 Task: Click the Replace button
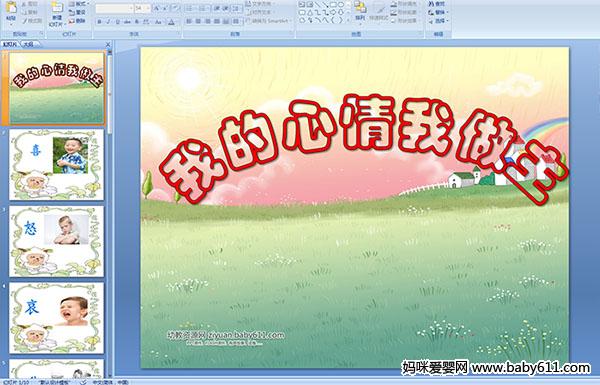[x=437, y=12]
